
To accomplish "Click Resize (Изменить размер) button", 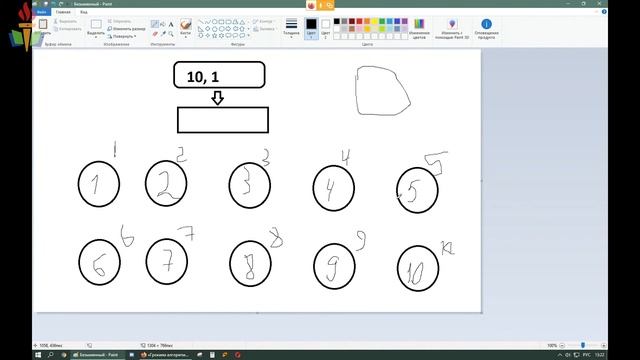I will pyautogui.click(x=127, y=29).
